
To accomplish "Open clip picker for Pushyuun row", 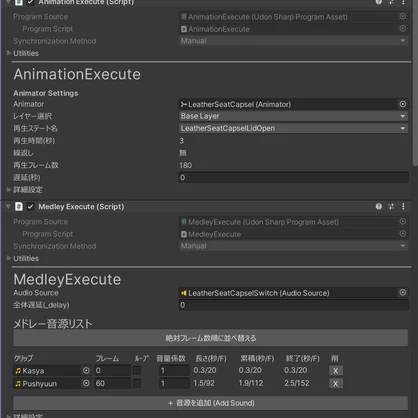I will 86,383.
